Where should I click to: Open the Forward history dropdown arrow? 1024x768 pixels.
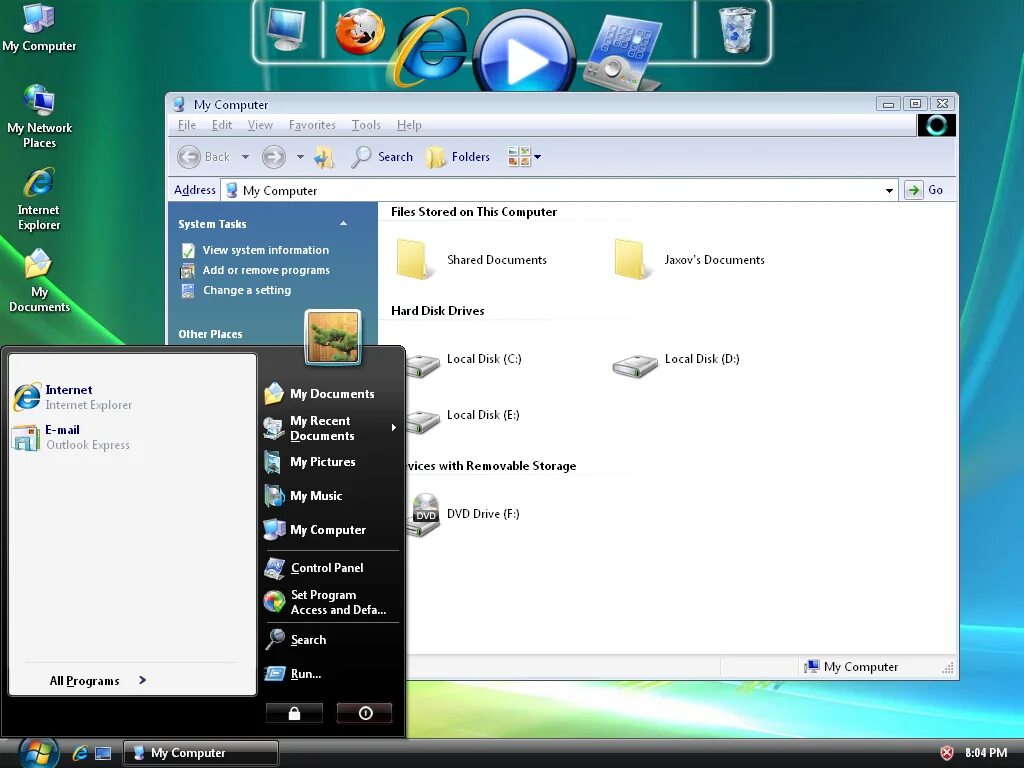pos(300,157)
